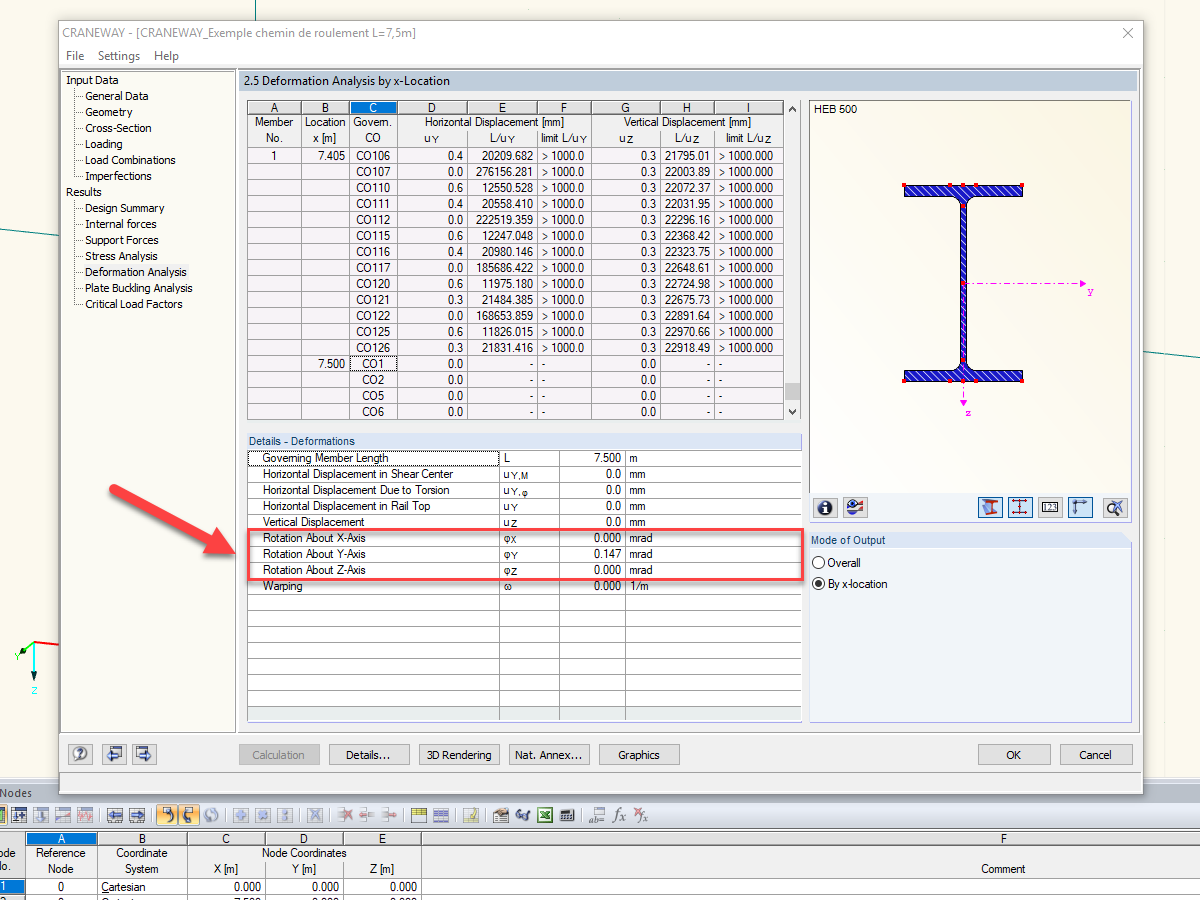Toggle the 3D cross-section rendering icon

click(990, 507)
